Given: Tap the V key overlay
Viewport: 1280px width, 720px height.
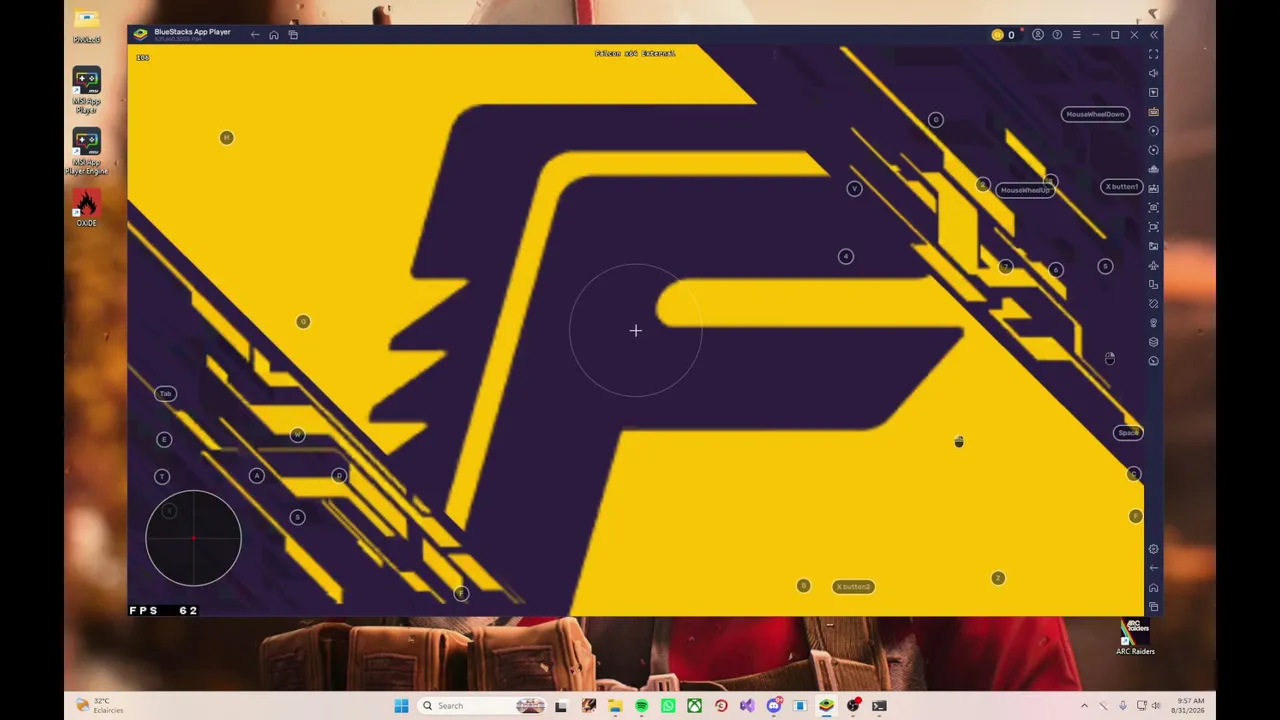Looking at the screenshot, I should tap(854, 189).
